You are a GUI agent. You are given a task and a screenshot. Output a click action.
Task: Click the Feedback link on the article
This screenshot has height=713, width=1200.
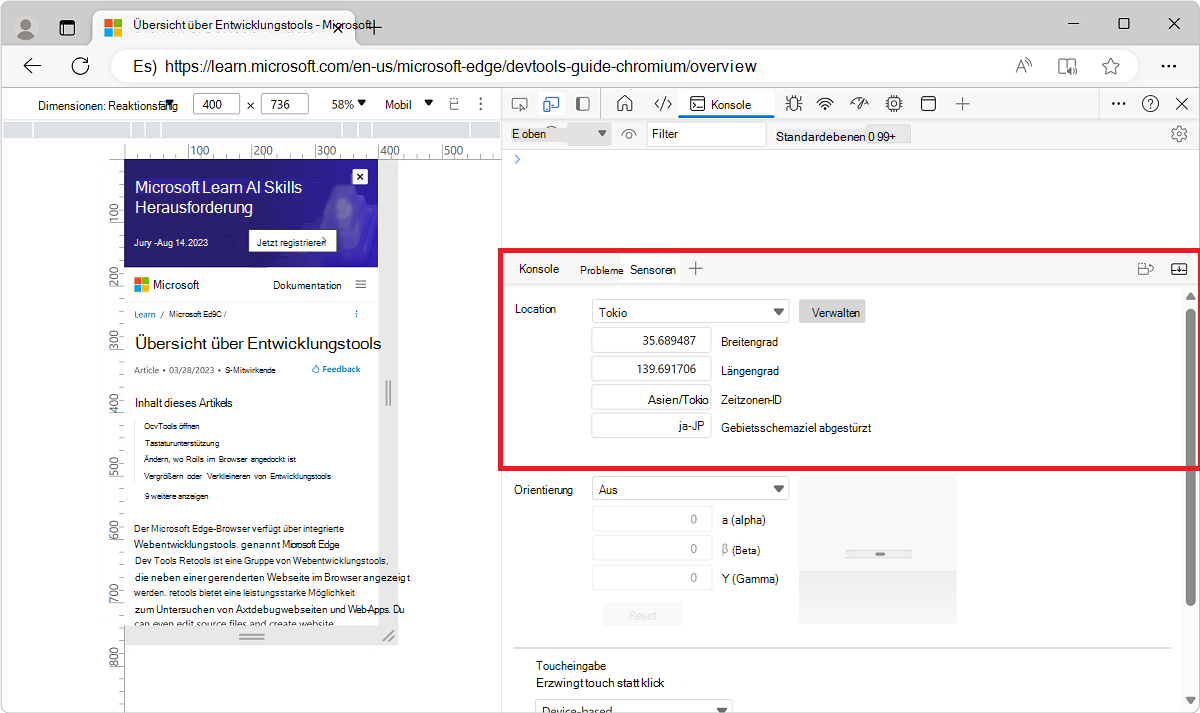tap(335, 368)
